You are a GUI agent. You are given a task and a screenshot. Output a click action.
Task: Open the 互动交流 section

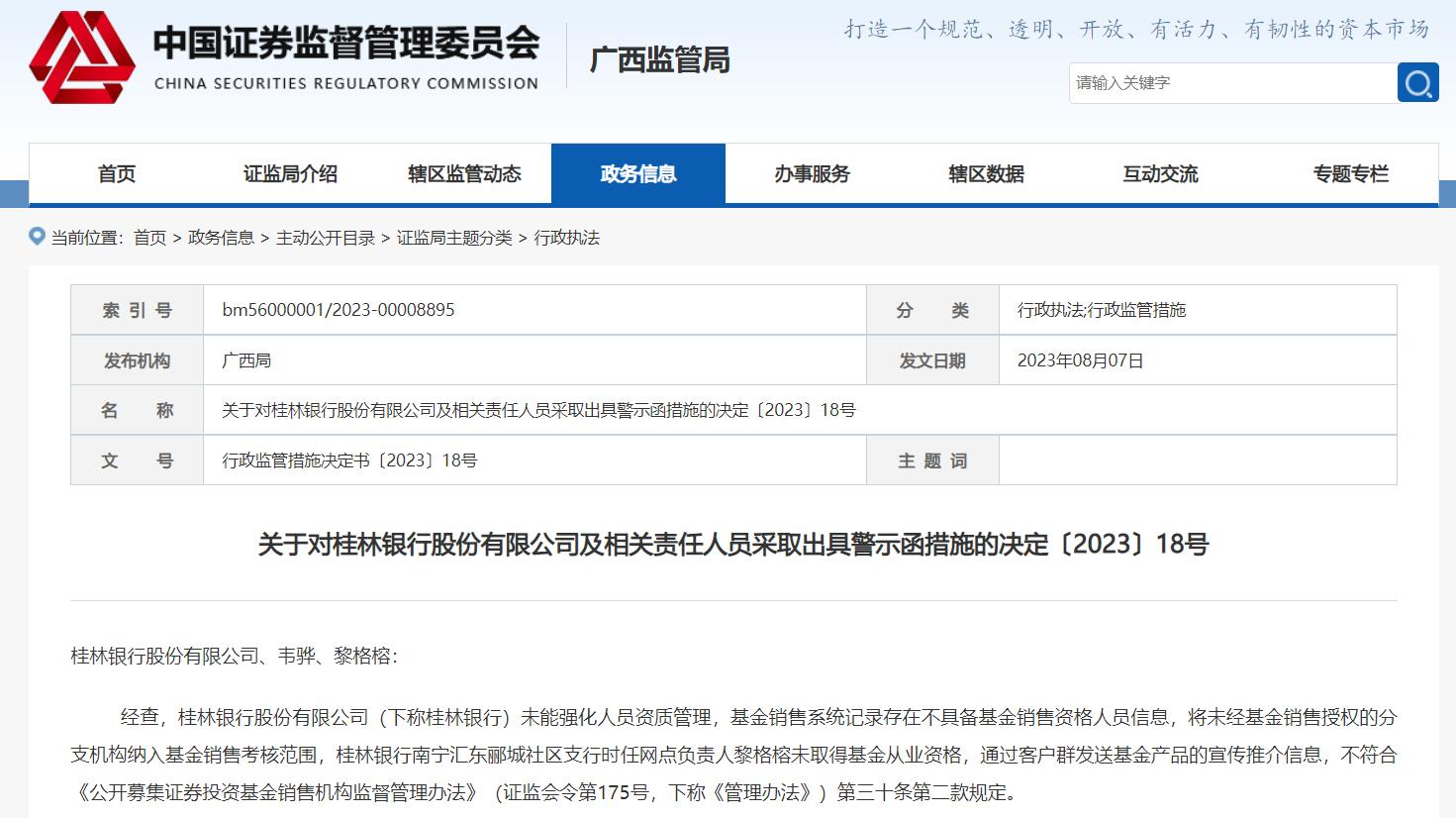tap(1159, 172)
